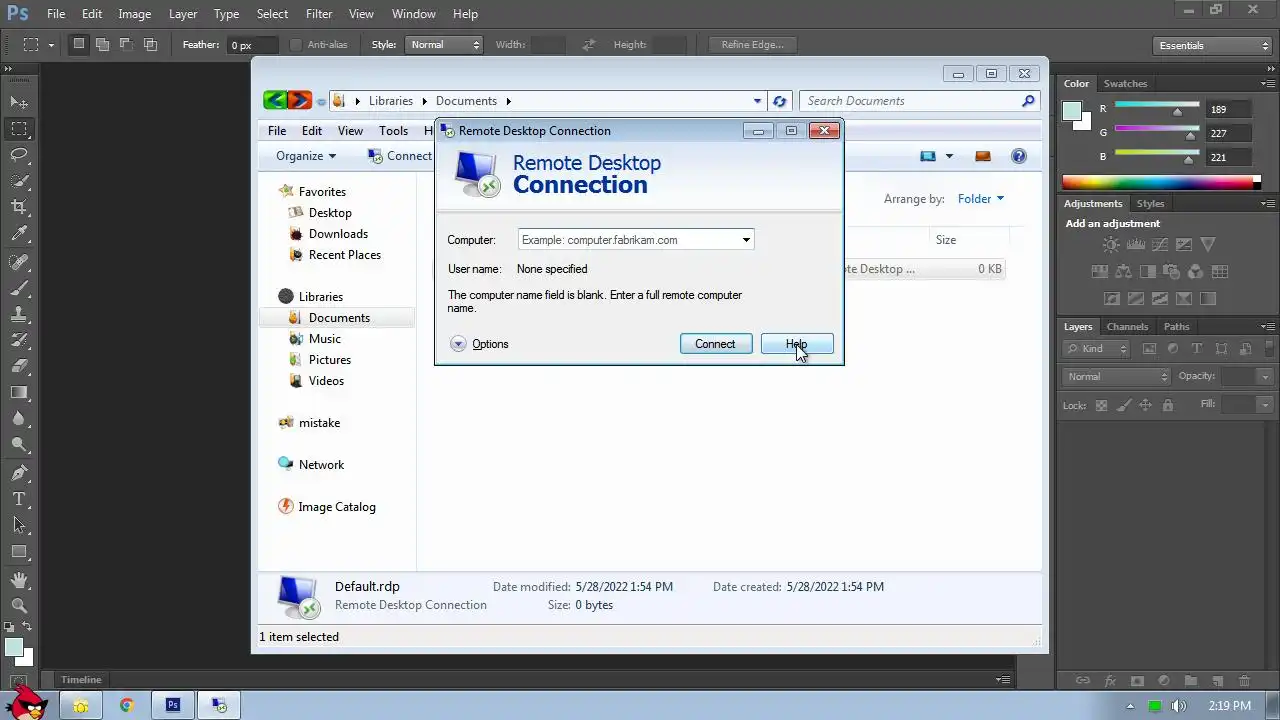Image resolution: width=1280 pixels, height=720 pixels.
Task: Add a Color Balance adjustment
Action: pyautogui.click(x=1123, y=272)
